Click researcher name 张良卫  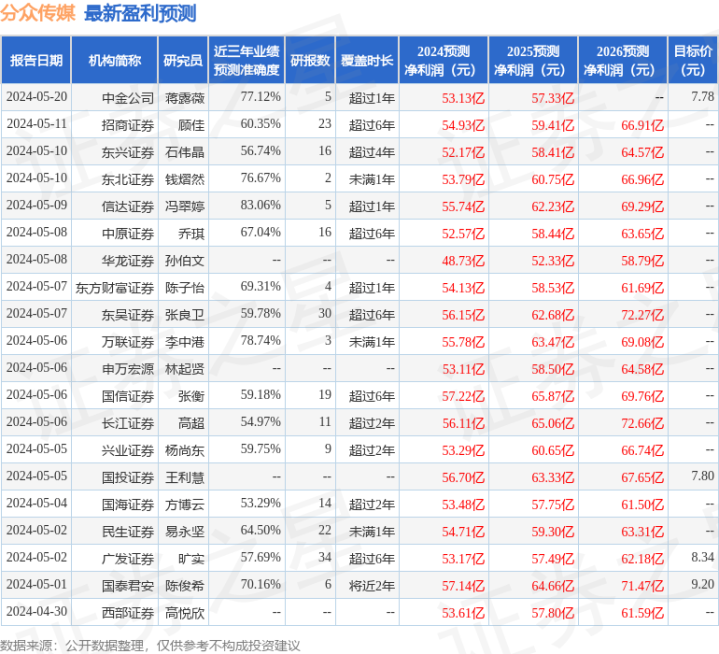pos(184,315)
